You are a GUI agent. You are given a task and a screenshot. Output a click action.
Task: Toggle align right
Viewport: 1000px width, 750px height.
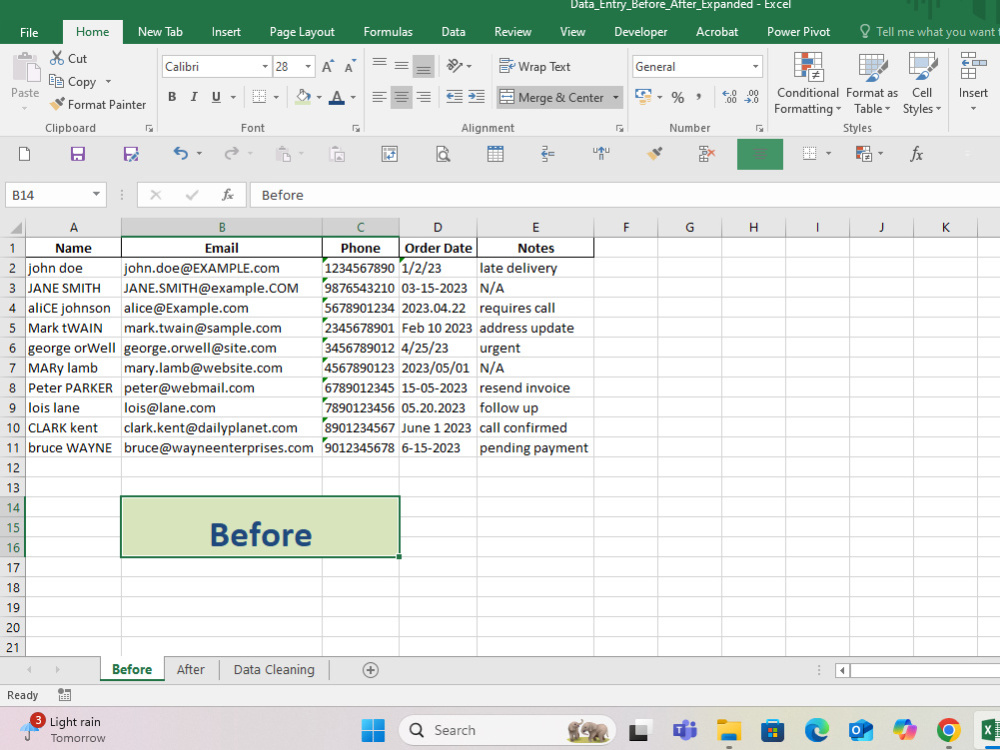click(x=423, y=97)
